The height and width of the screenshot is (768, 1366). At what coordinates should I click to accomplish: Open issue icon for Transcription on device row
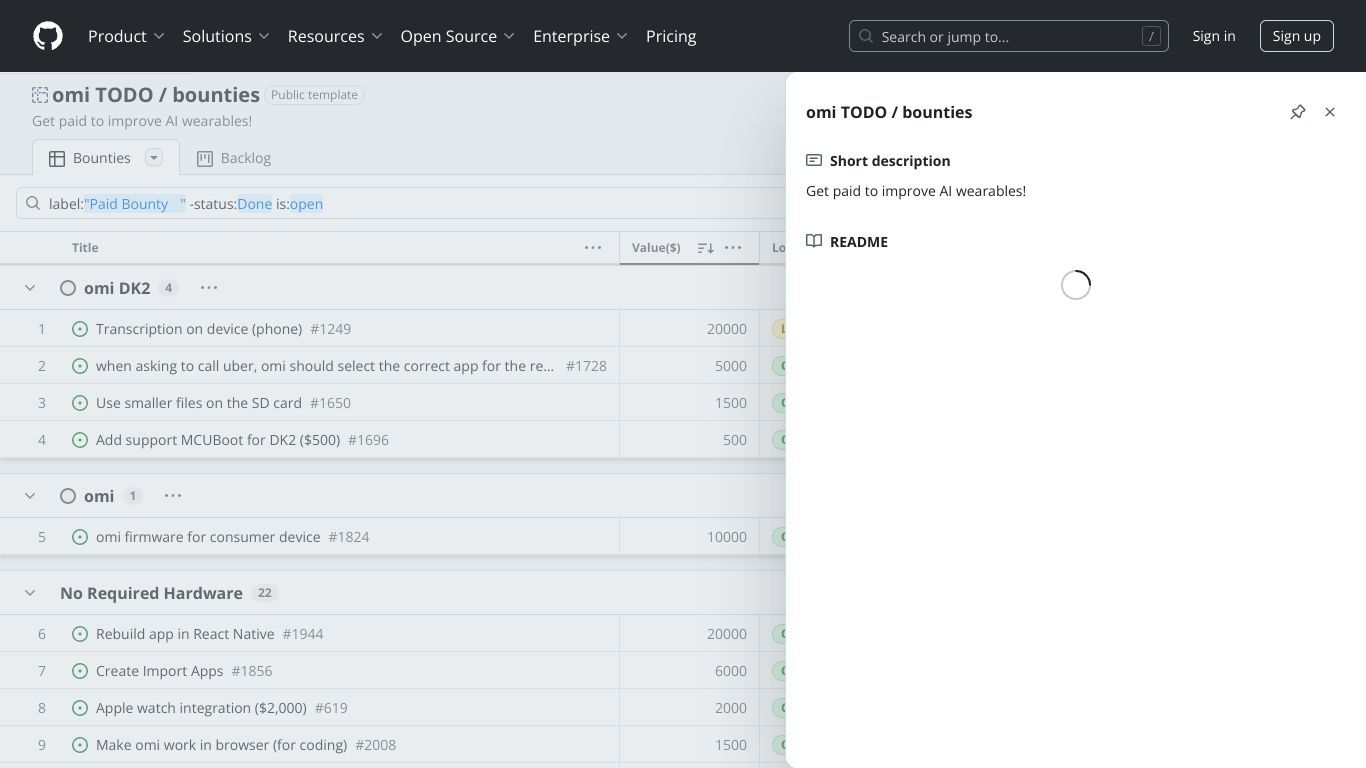click(x=80, y=329)
